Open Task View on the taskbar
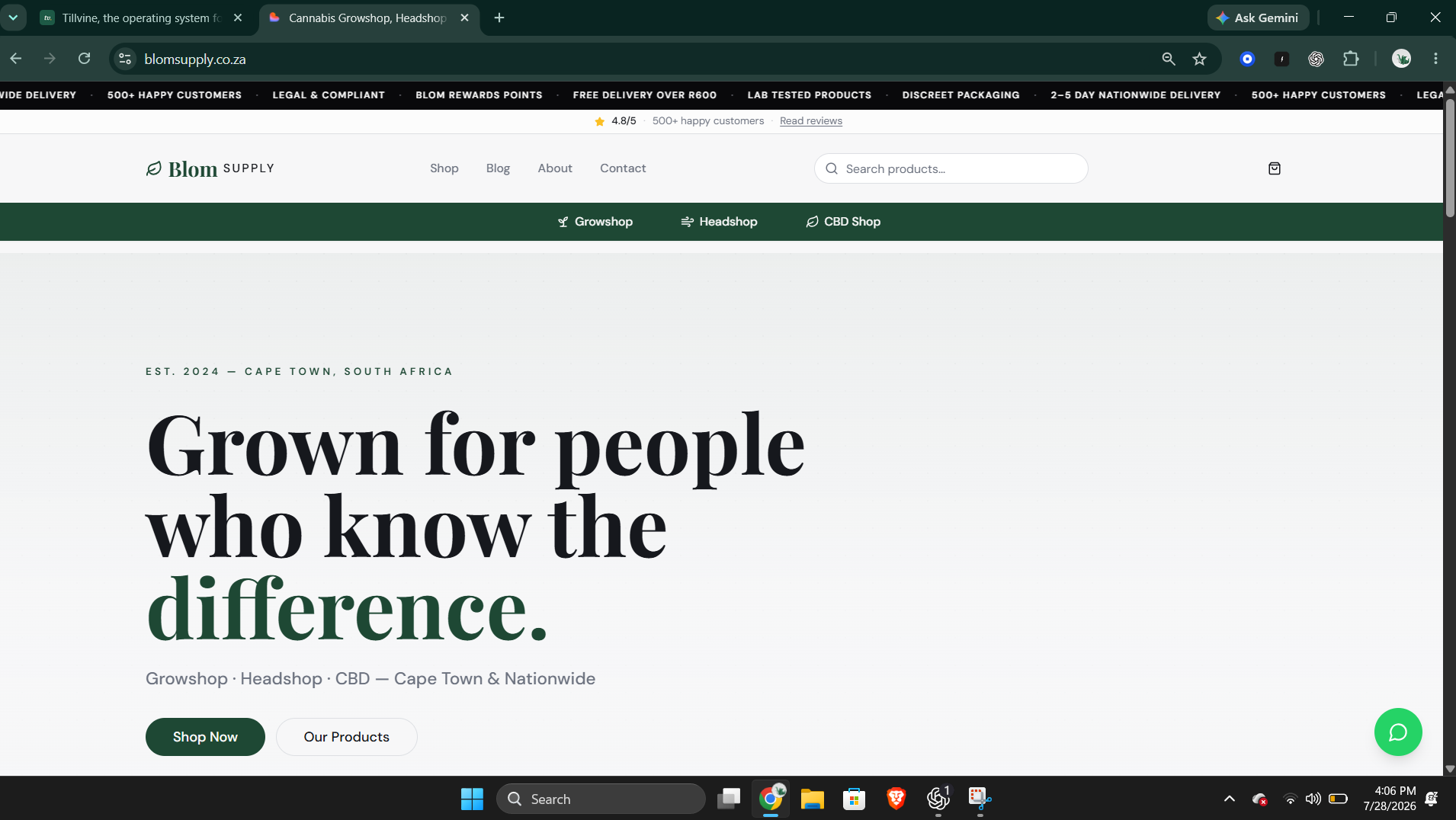 point(729,799)
